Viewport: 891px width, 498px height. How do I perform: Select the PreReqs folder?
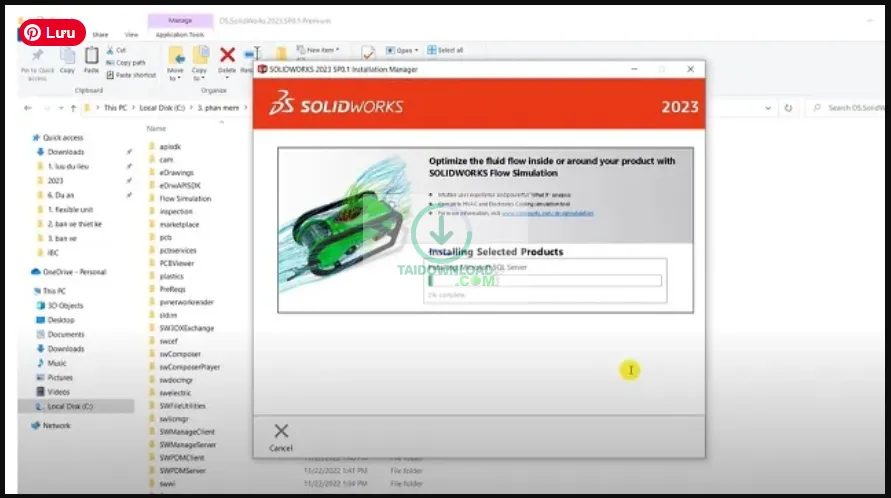pos(172,289)
